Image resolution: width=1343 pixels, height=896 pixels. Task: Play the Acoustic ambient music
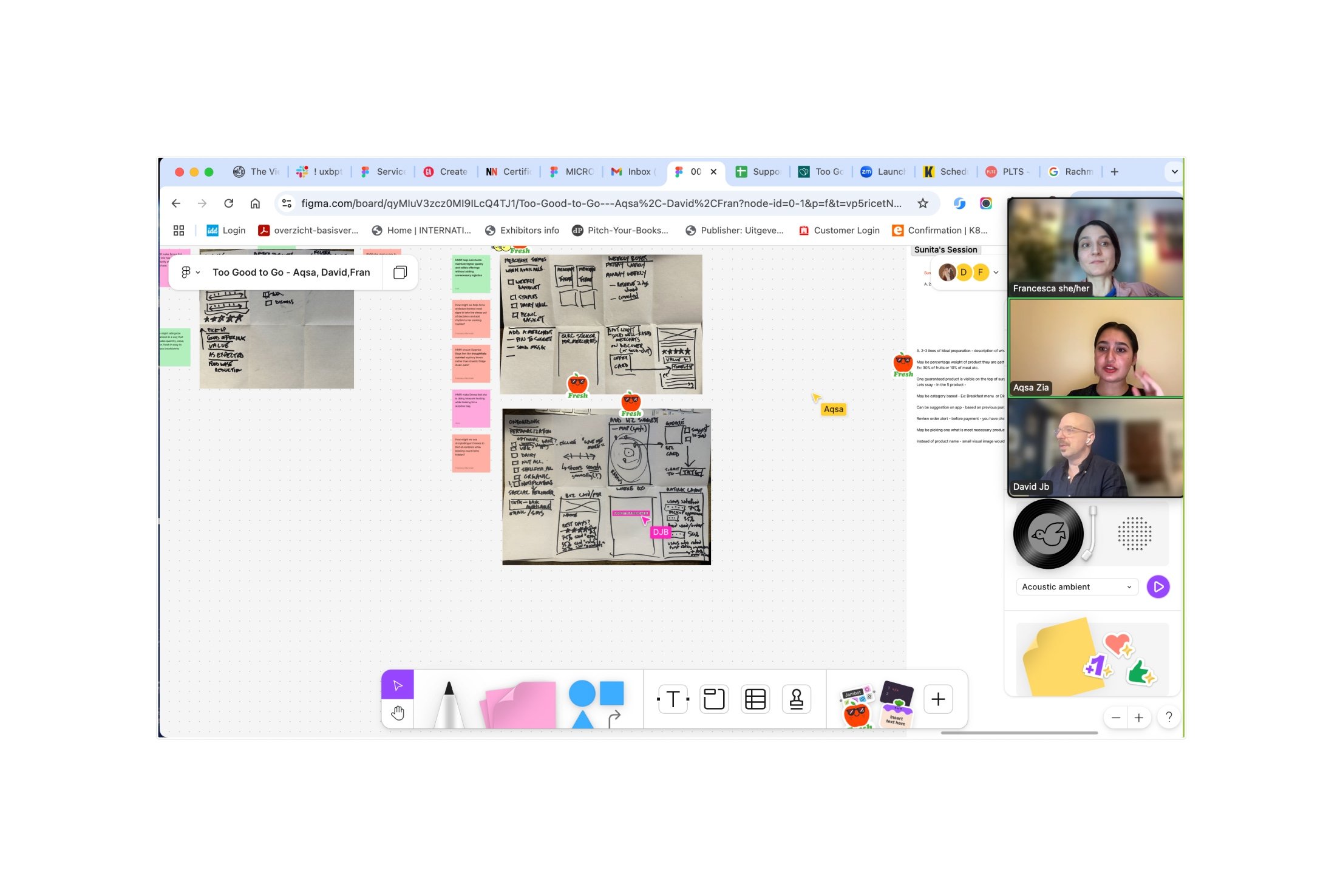point(1158,586)
